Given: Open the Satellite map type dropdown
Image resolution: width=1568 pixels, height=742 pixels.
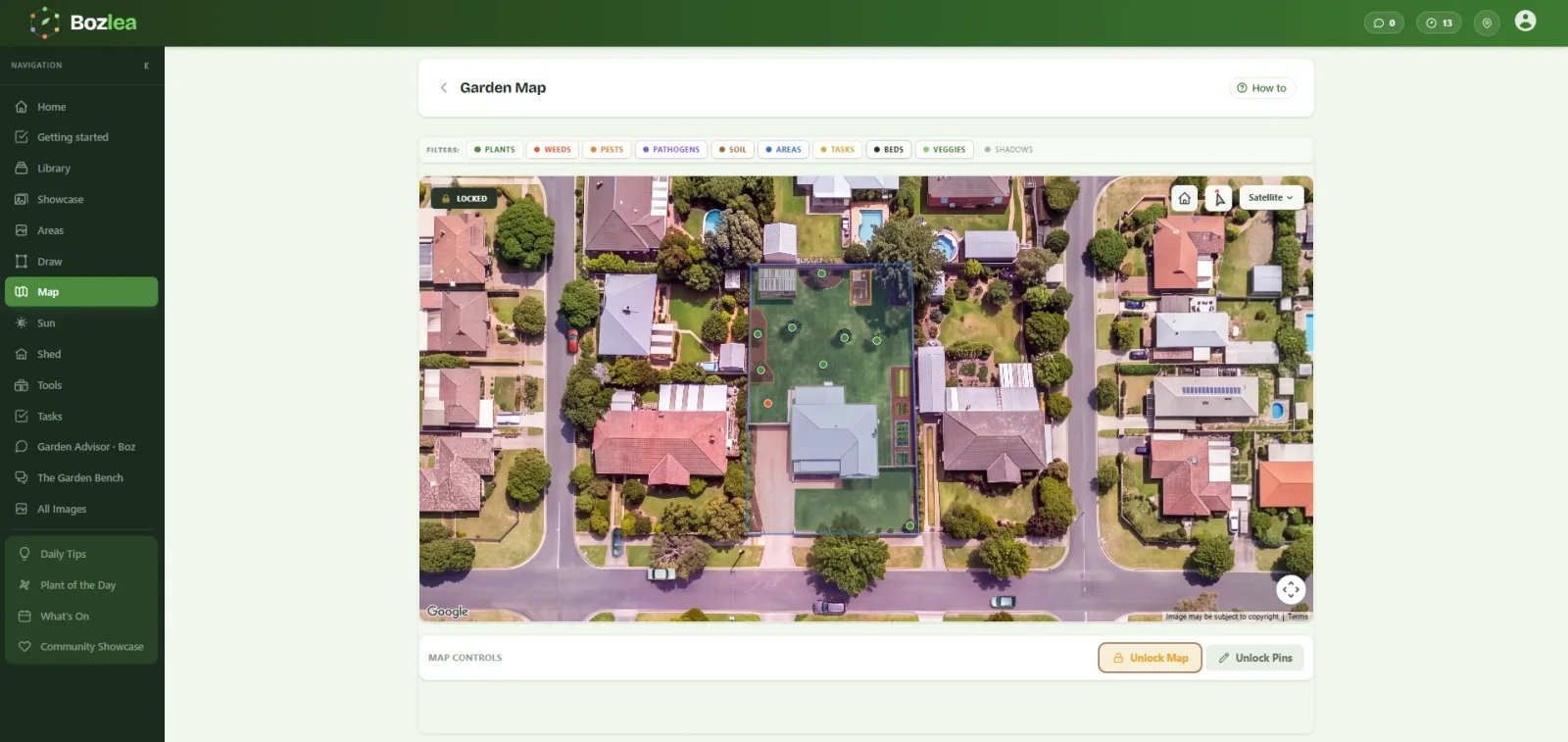Looking at the screenshot, I should pyautogui.click(x=1271, y=198).
